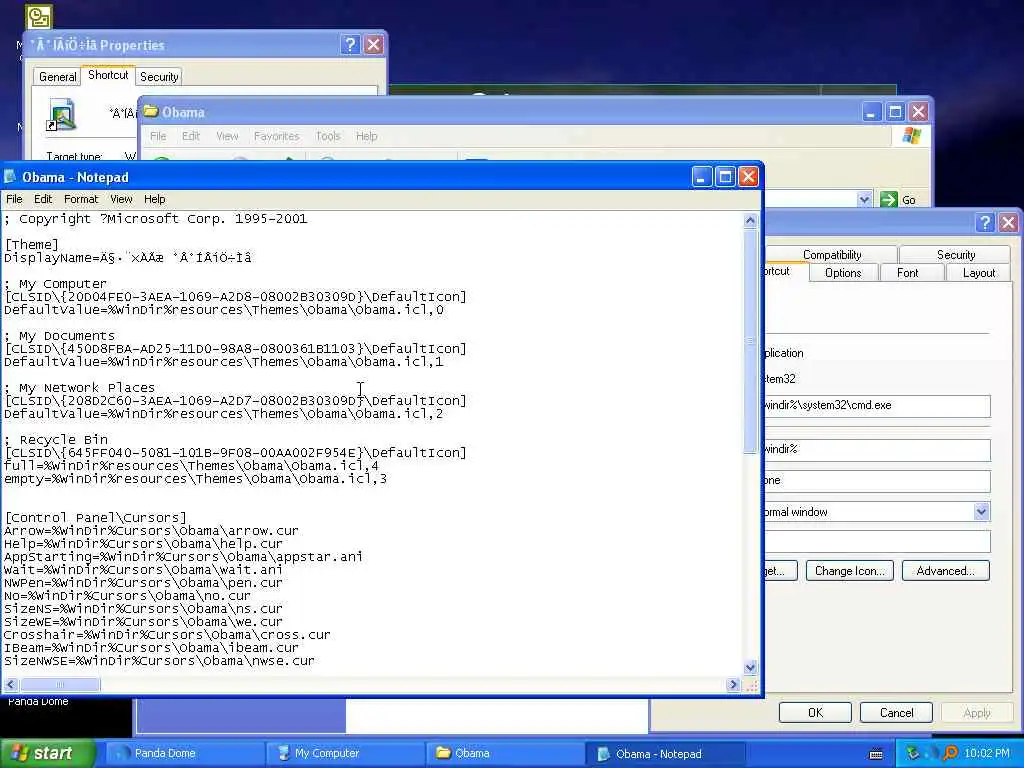Switch to My Computer taskbar item
The height and width of the screenshot is (768, 1024).
(345, 754)
